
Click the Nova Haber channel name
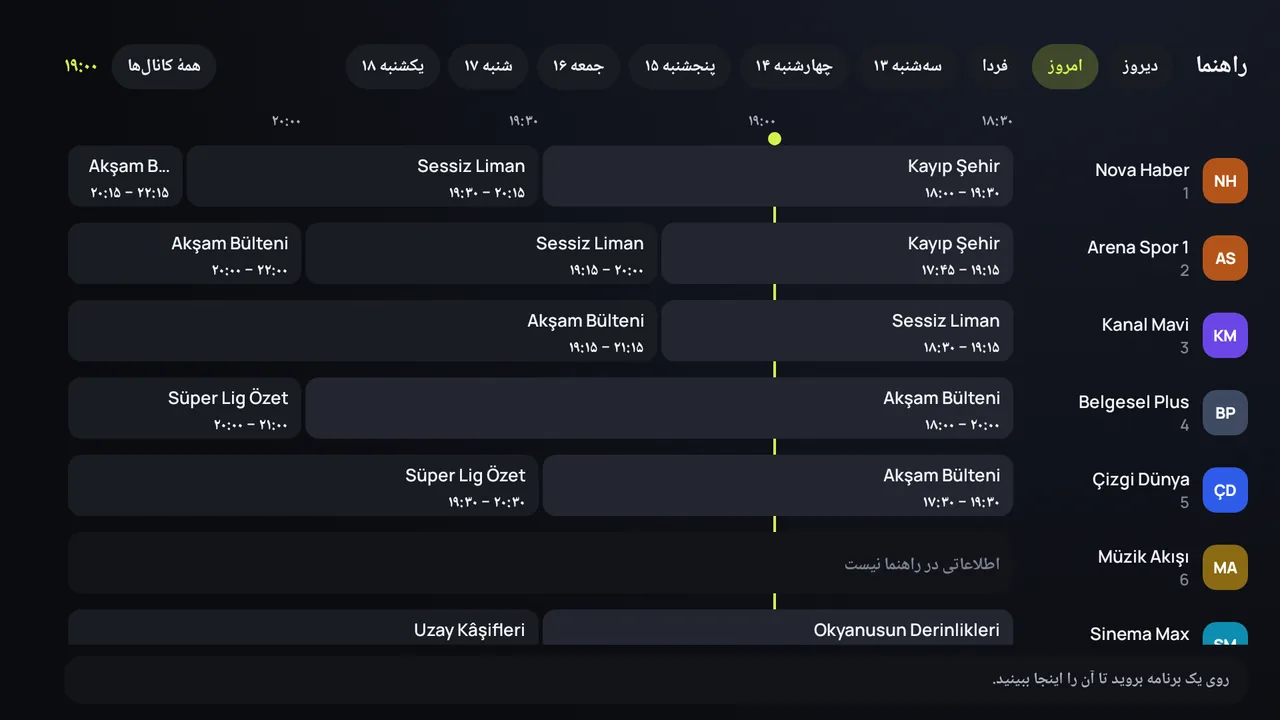coord(1142,170)
